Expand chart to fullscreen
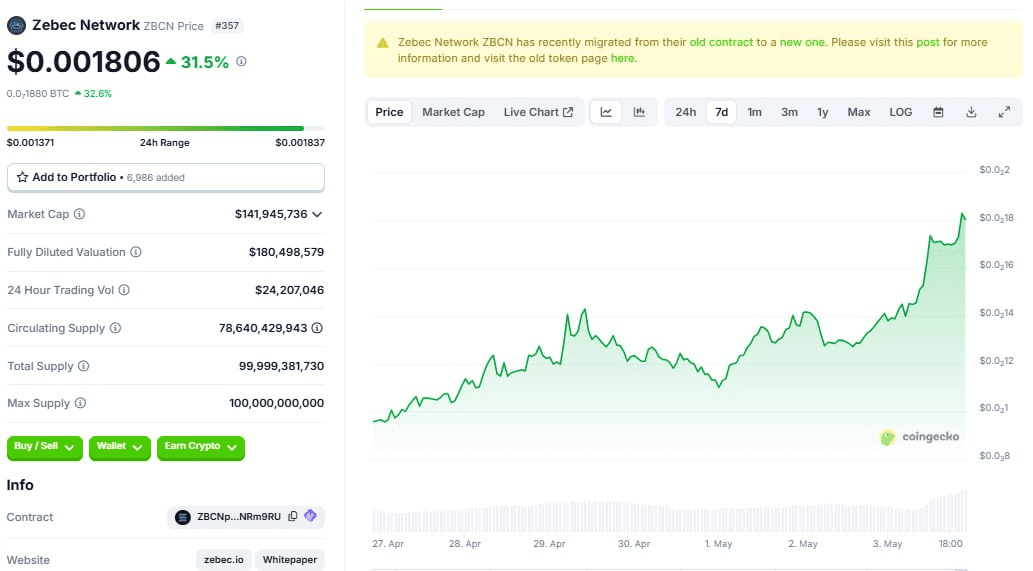1033x571 pixels. pos(1004,112)
